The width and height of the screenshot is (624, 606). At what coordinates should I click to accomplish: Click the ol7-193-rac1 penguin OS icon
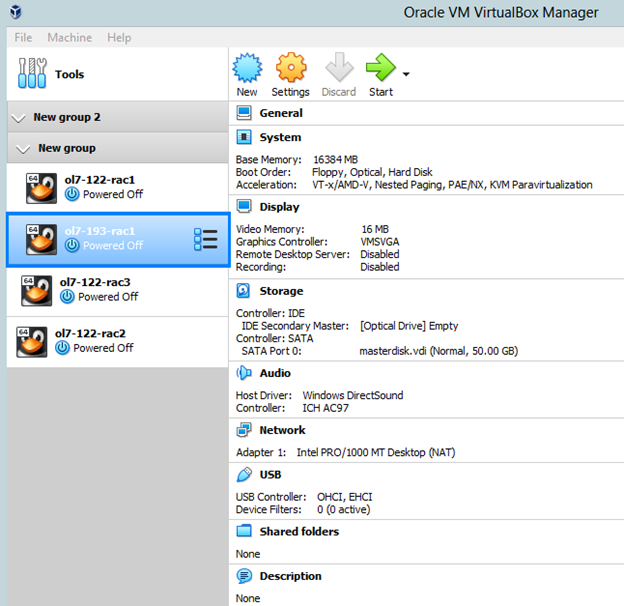pyautogui.click(x=41, y=239)
